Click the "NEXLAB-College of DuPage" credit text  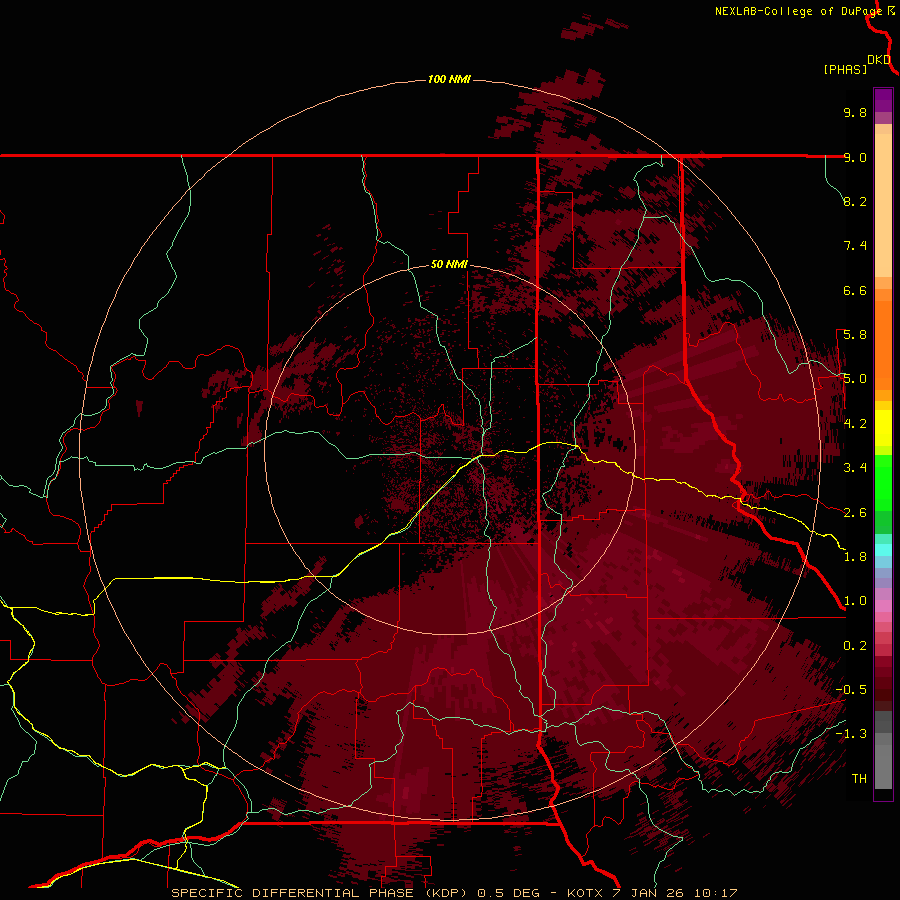(x=799, y=11)
